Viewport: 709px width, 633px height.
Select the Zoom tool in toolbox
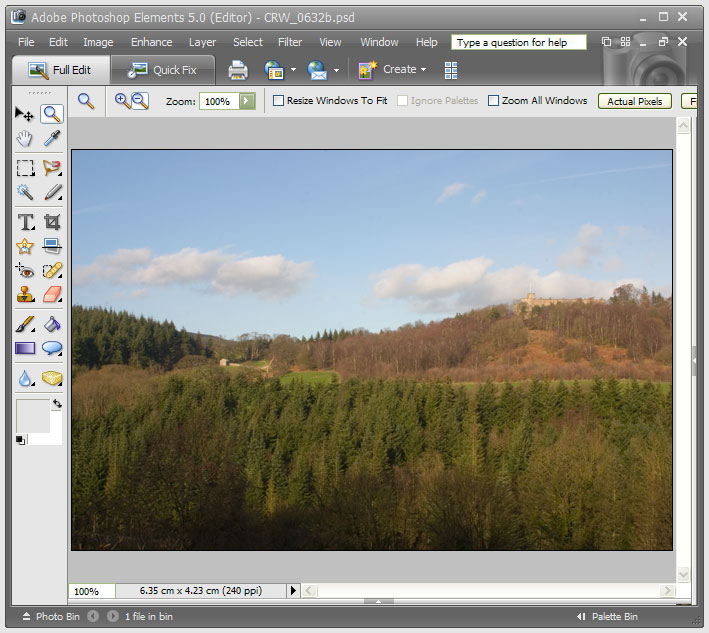click(x=52, y=114)
